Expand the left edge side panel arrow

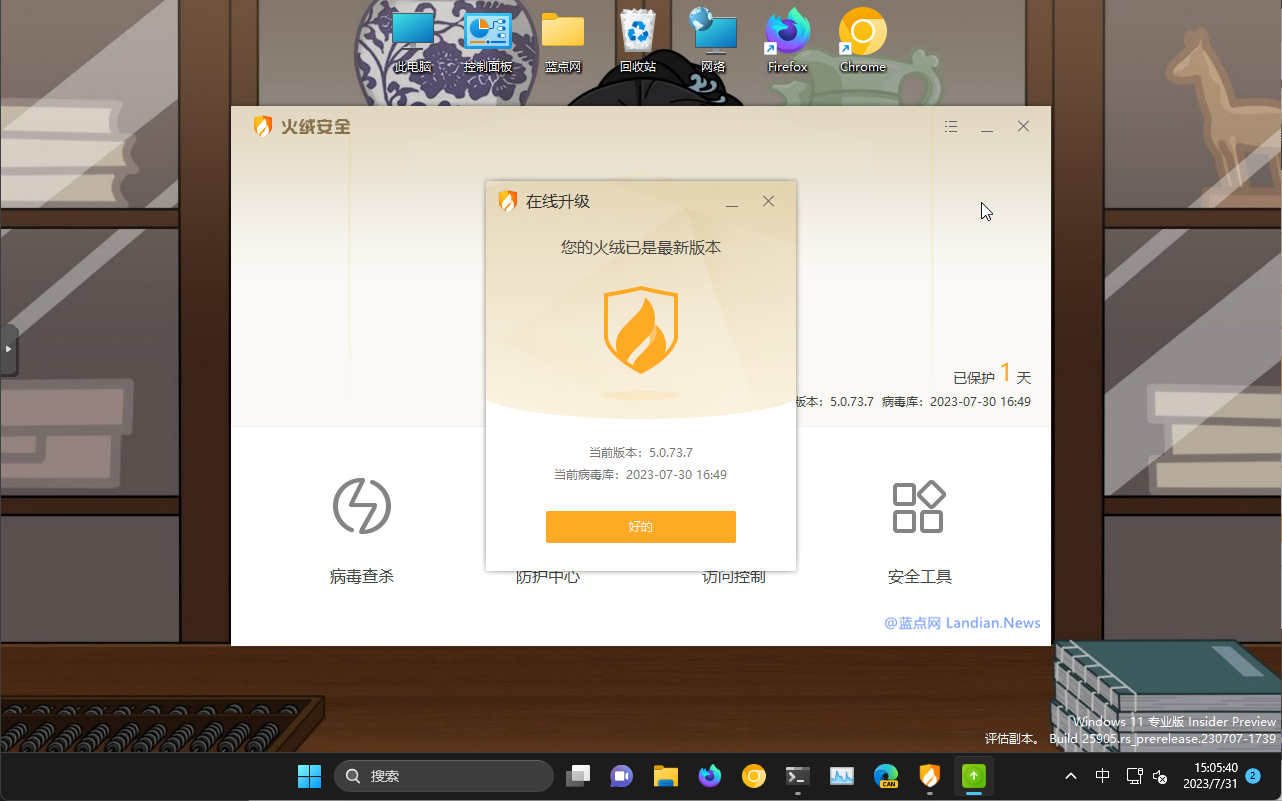8,349
